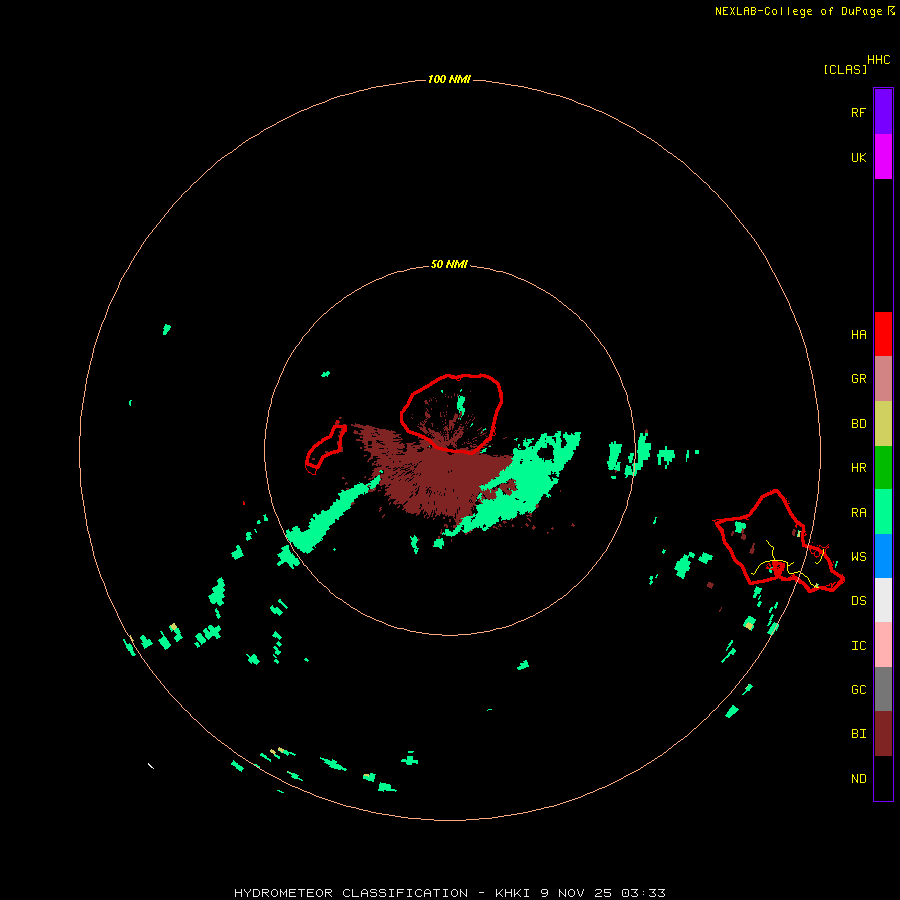Screen dimensions: 900x900
Task: Click the small red island outline west of center
Action: pyautogui.click(x=325, y=447)
